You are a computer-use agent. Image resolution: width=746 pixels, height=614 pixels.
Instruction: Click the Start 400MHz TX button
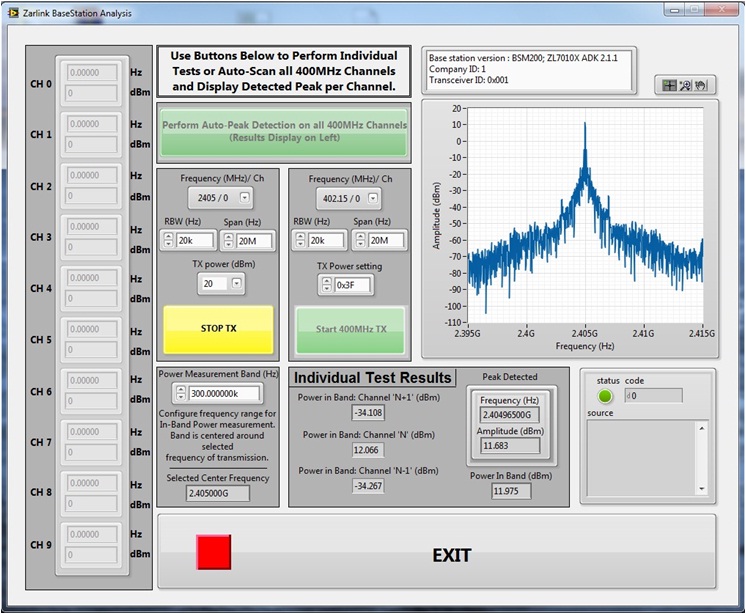(350, 330)
